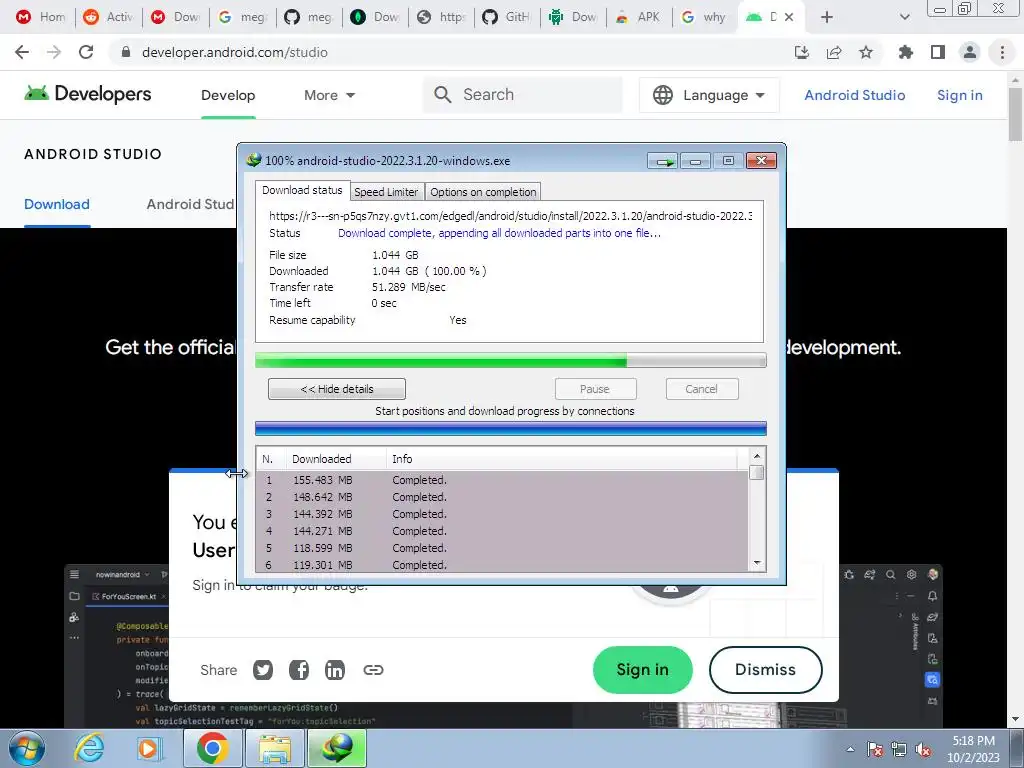Bookmark this page with the star
Image resolution: width=1024 pixels, height=768 pixels.
point(865,52)
